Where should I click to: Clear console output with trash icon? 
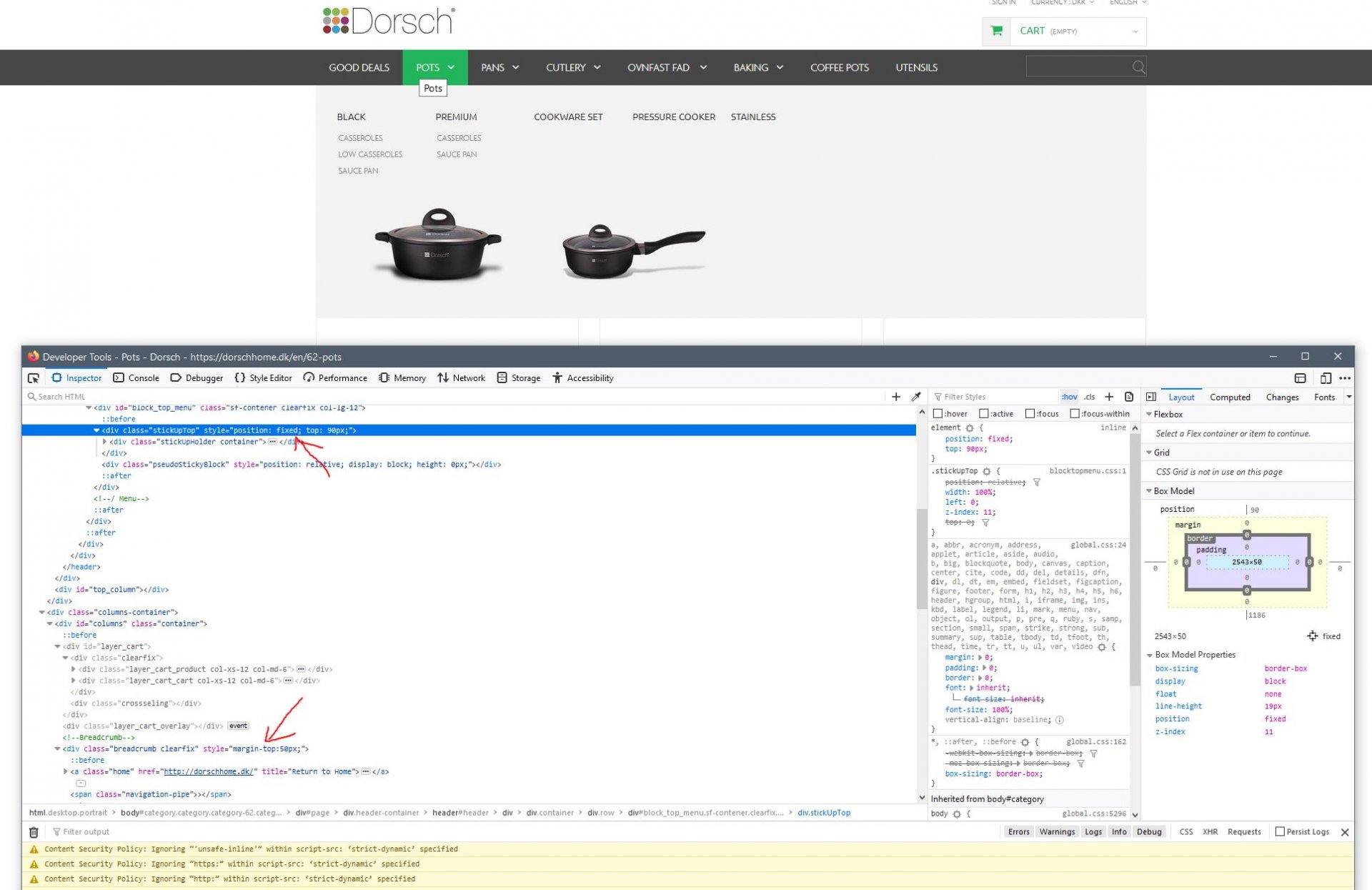coord(34,832)
